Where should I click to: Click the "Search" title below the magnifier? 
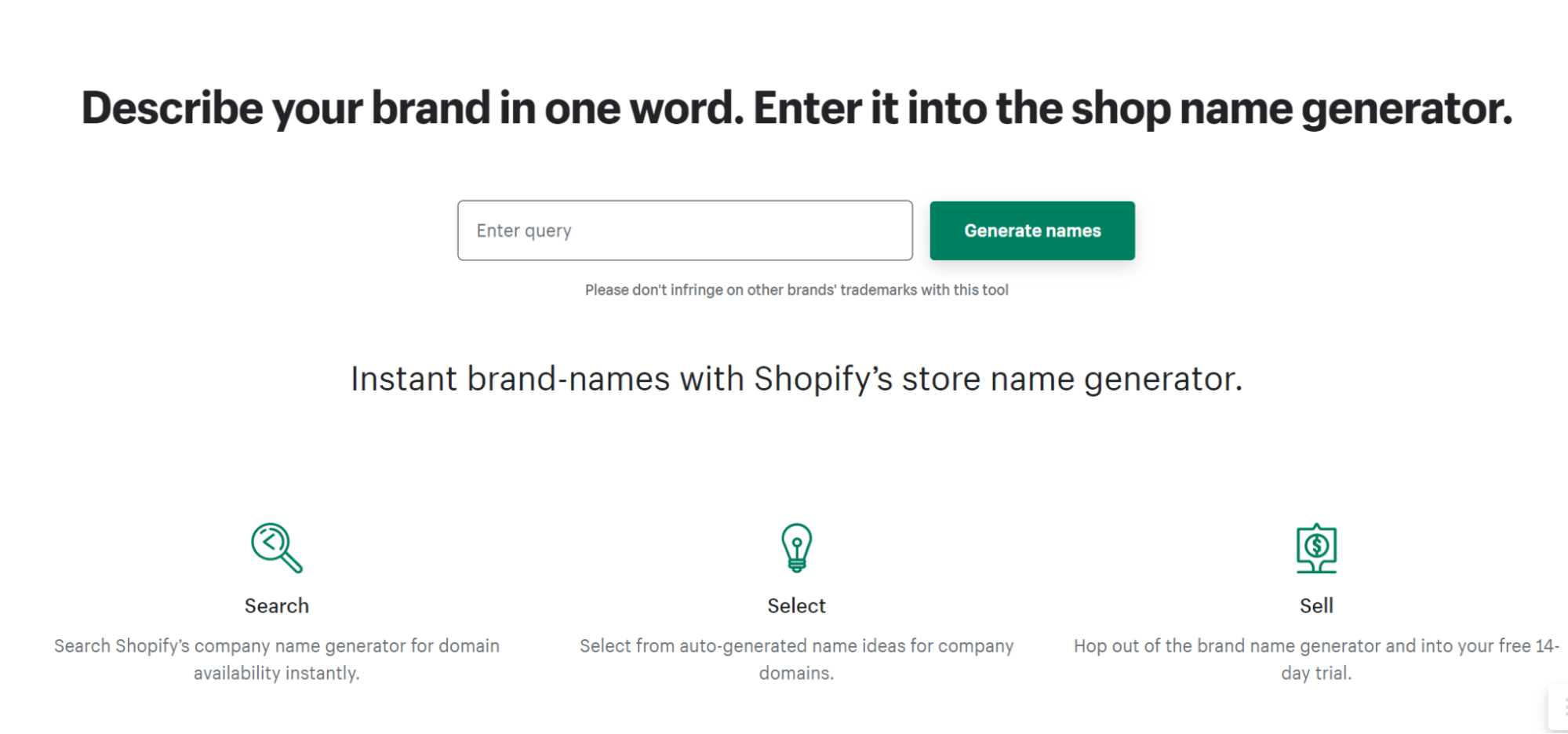[x=276, y=605]
